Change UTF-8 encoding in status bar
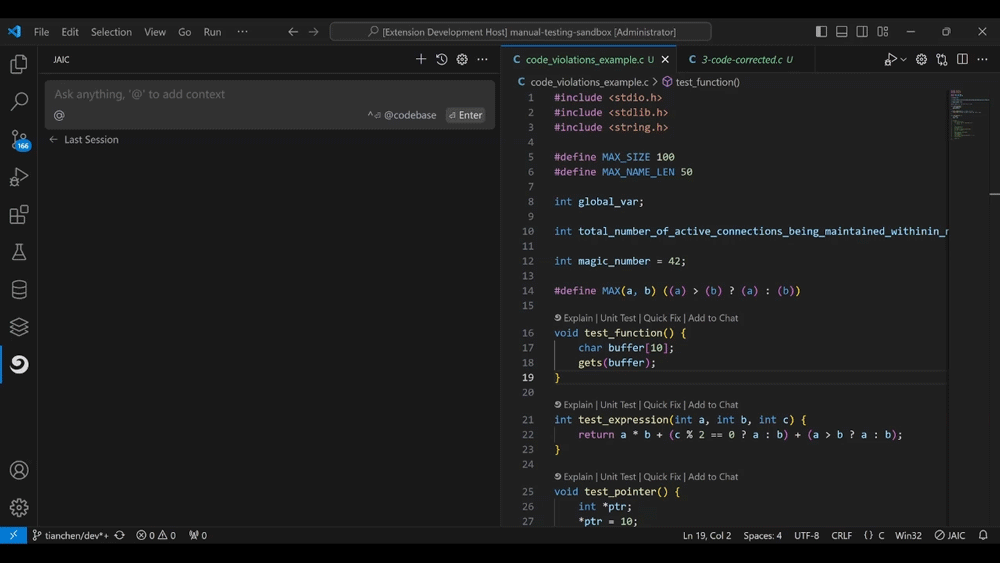The height and width of the screenshot is (563, 1000). coord(806,536)
